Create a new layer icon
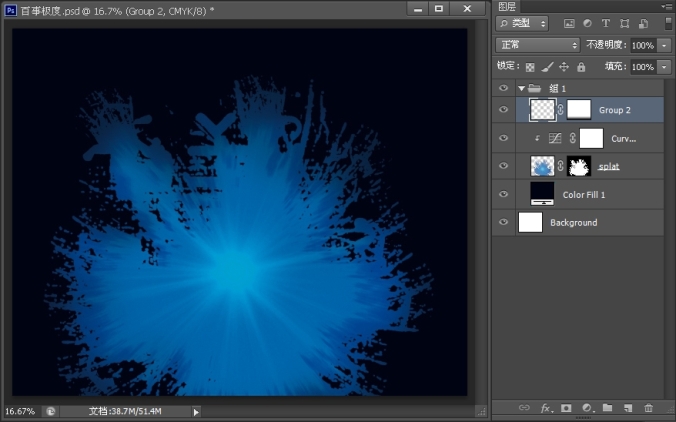676x422 pixels. pyautogui.click(x=628, y=408)
